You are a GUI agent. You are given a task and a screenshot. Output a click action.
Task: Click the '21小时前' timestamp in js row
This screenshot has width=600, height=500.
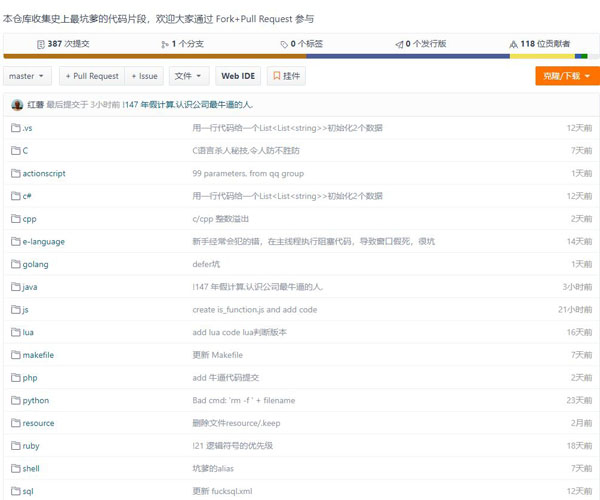(575, 310)
